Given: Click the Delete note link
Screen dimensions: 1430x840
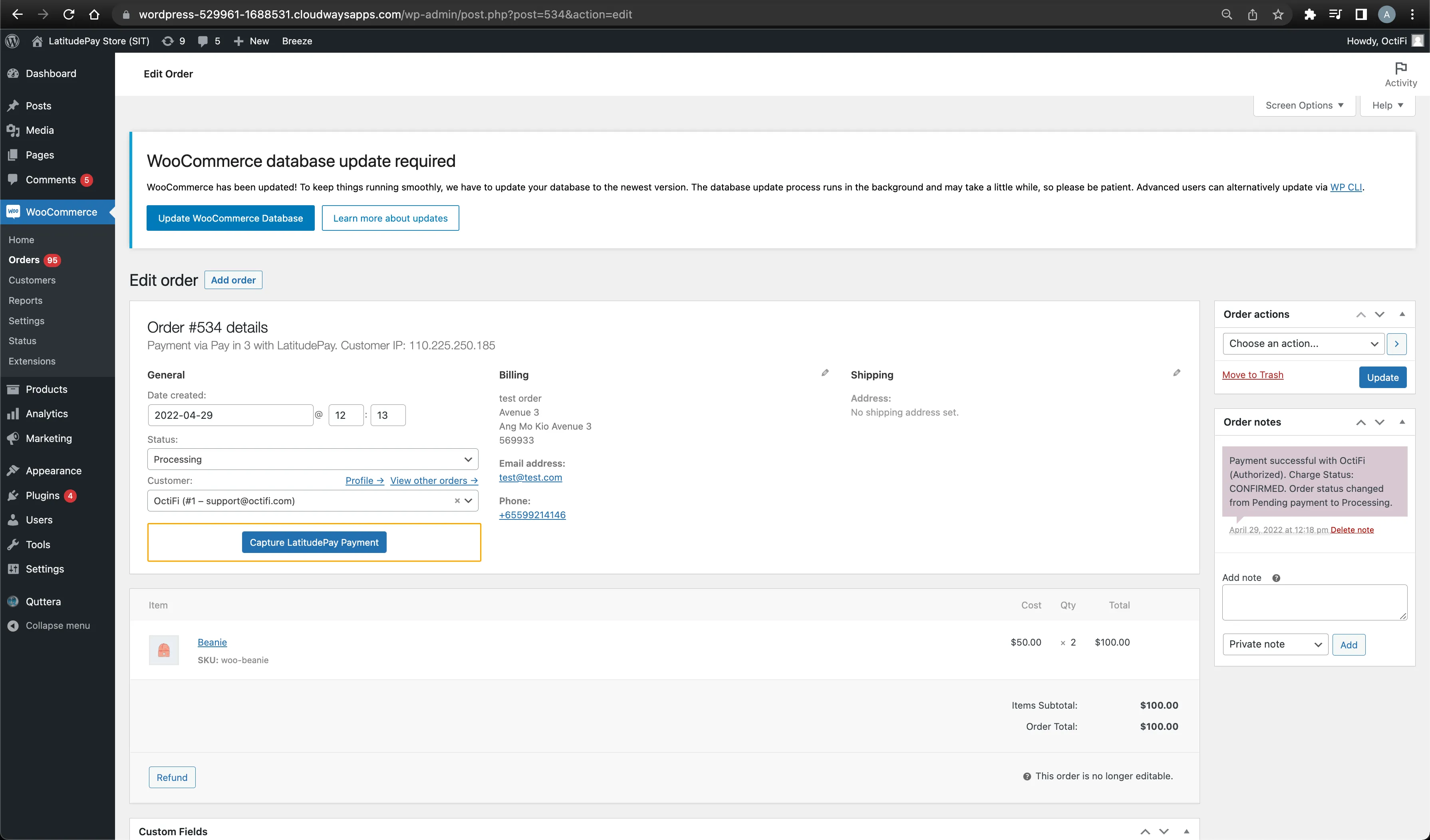Looking at the screenshot, I should pyautogui.click(x=1352, y=530).
